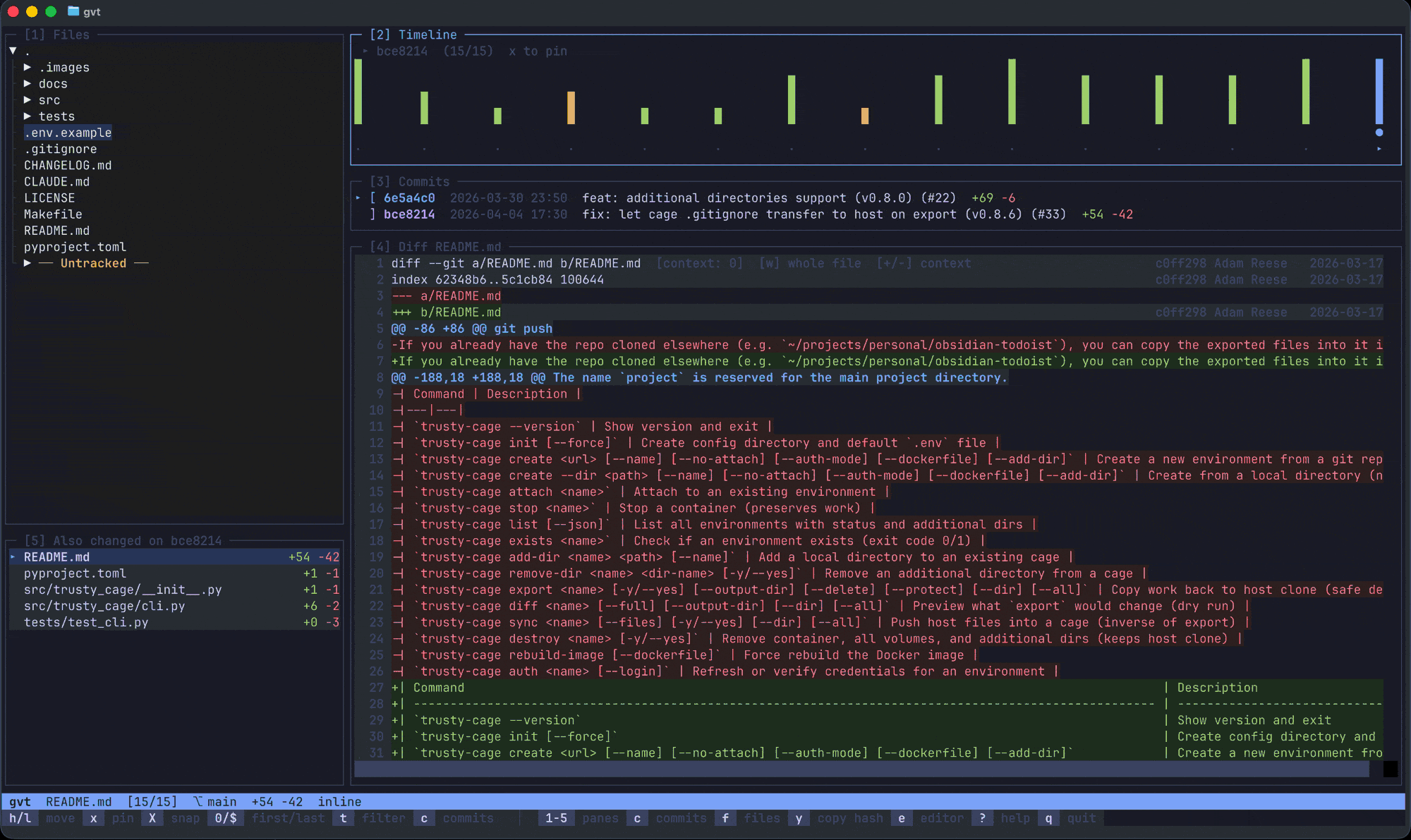
Task: Click the '?' help key hint
Action: pos(981,818)
